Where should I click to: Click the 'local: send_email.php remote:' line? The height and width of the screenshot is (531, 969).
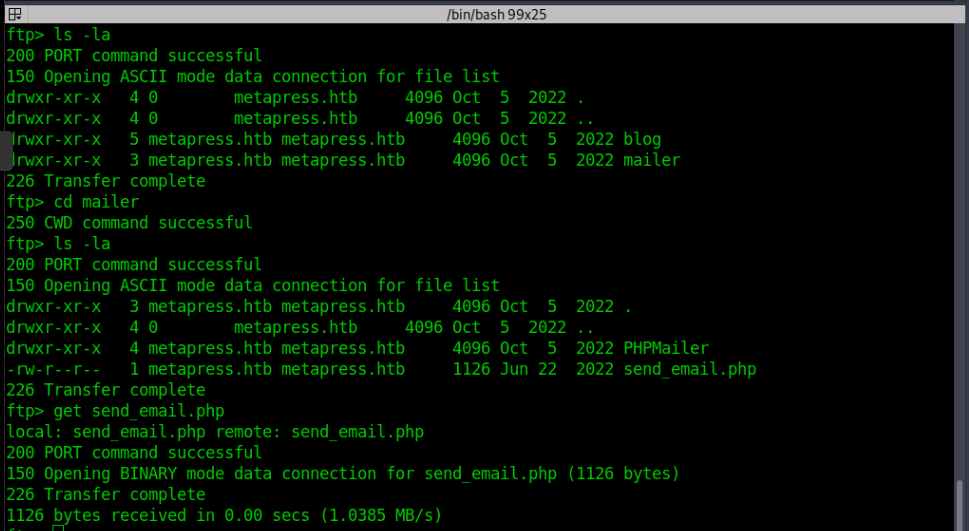coord(215,431)
